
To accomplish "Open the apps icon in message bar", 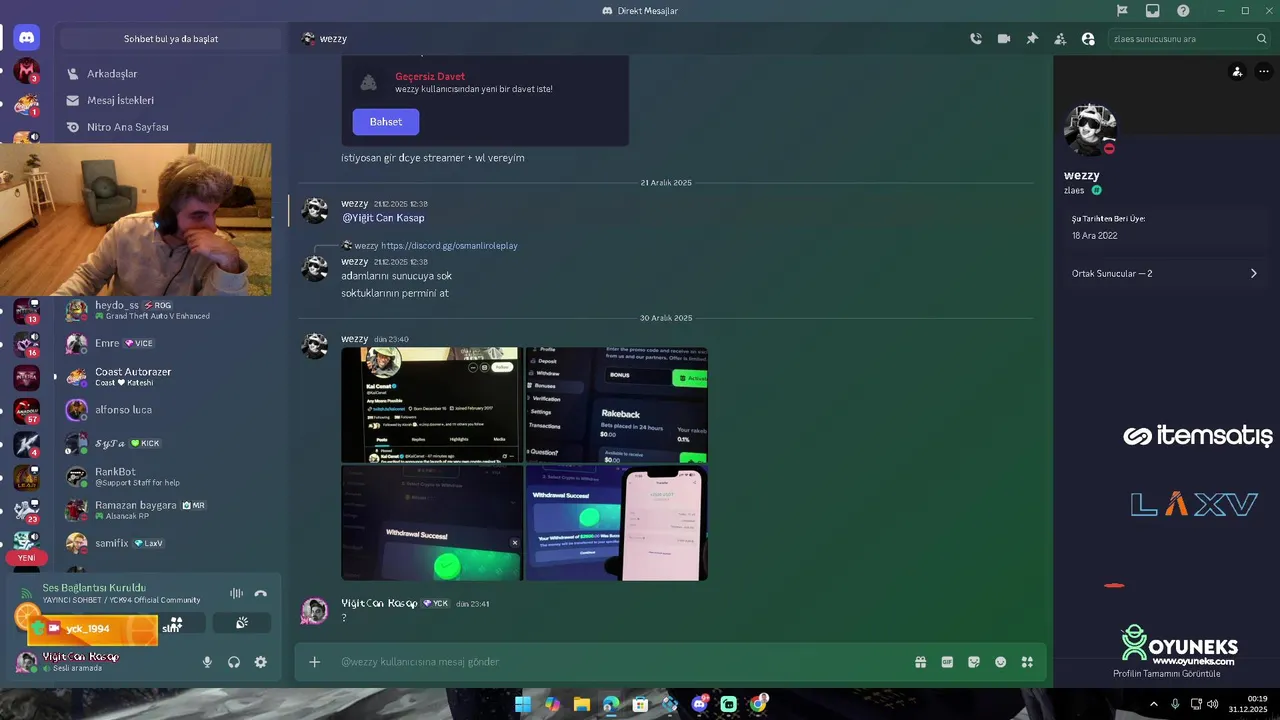I will [1027, 662].
